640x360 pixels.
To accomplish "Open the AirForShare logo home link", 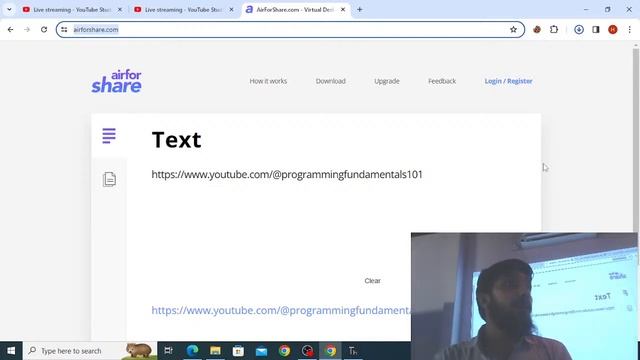I will coord(116,81).
